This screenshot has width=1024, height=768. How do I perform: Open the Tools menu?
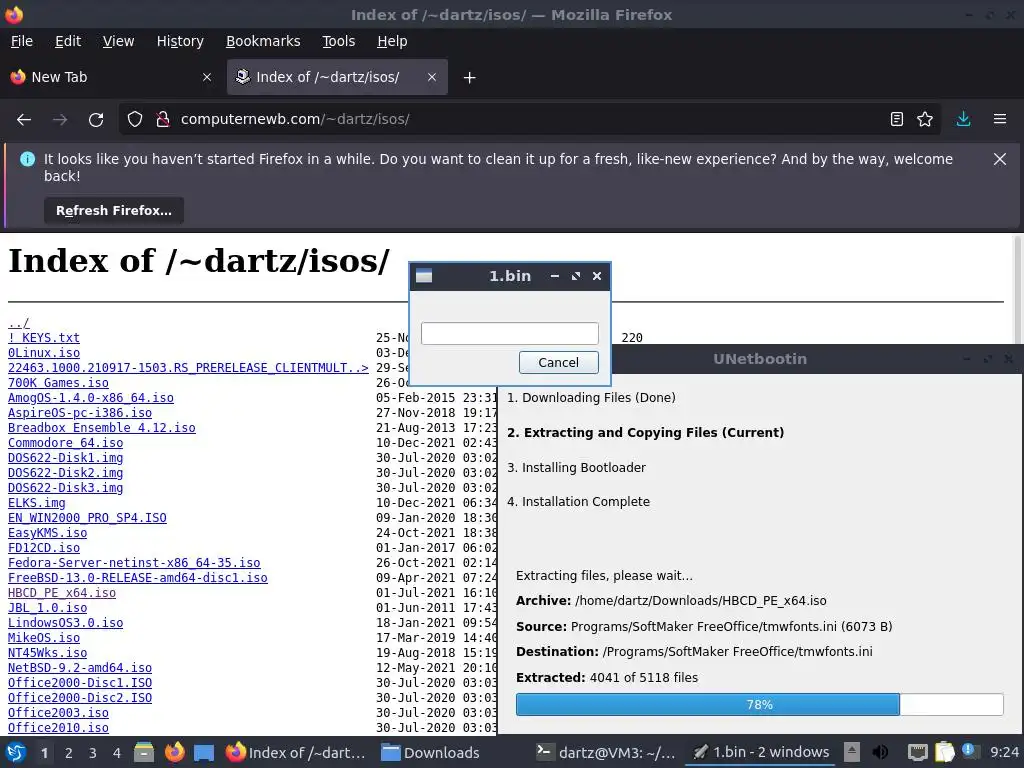tap(338, 41)
